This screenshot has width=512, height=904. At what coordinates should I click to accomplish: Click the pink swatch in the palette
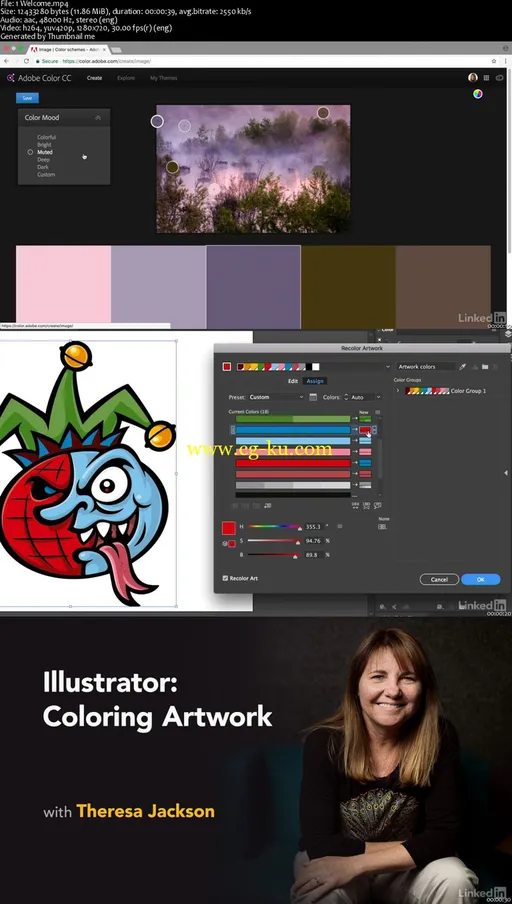(x=63, y=287)
